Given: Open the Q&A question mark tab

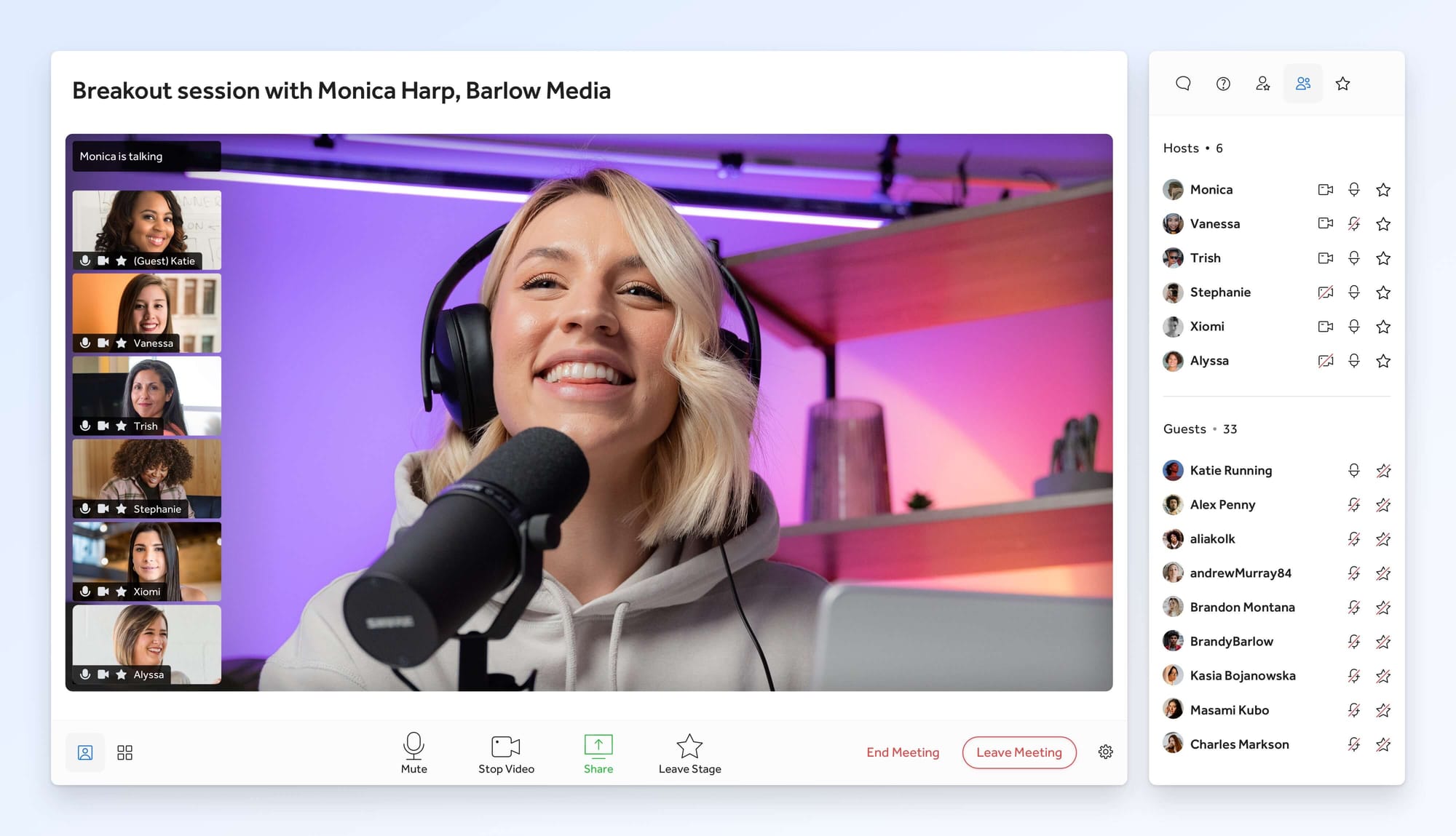Looking at the screenshot, I should (1223, 84).
